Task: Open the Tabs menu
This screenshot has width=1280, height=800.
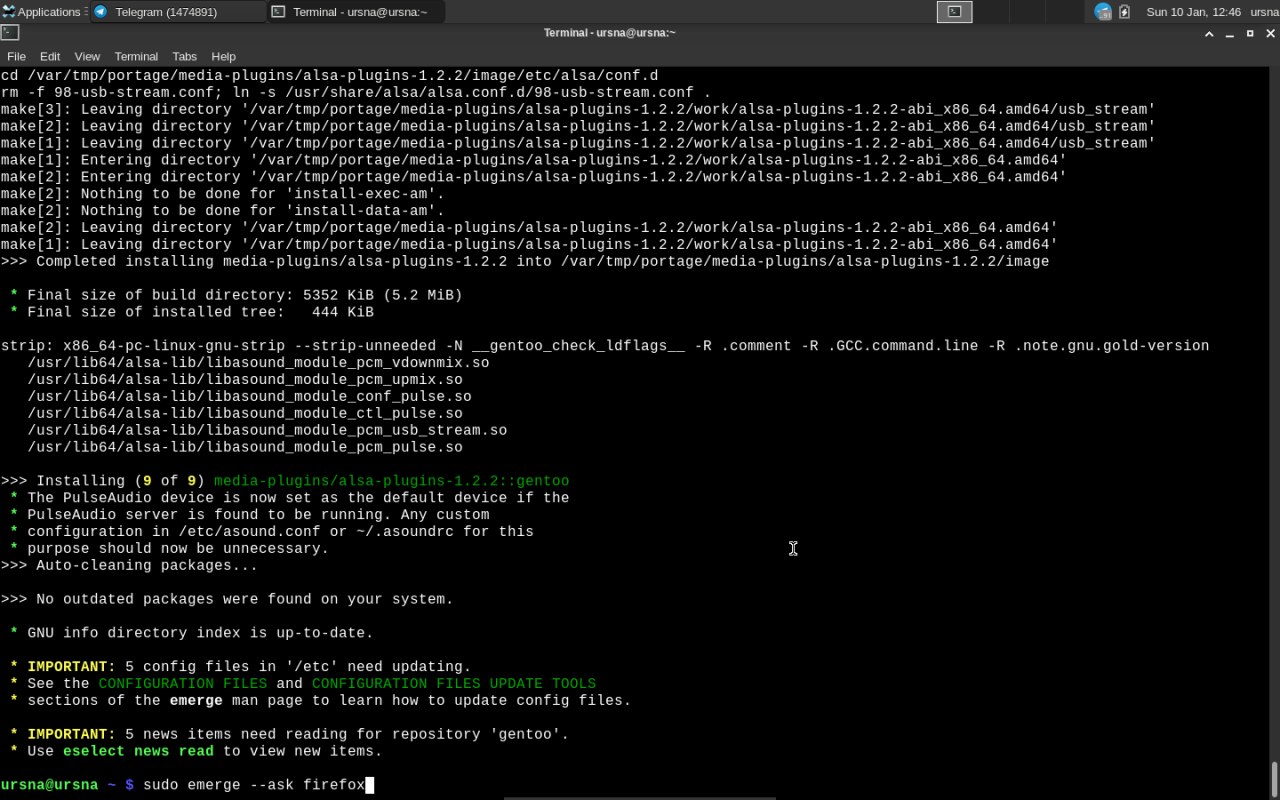Action: pyautogui.click(x=184, y=56)
